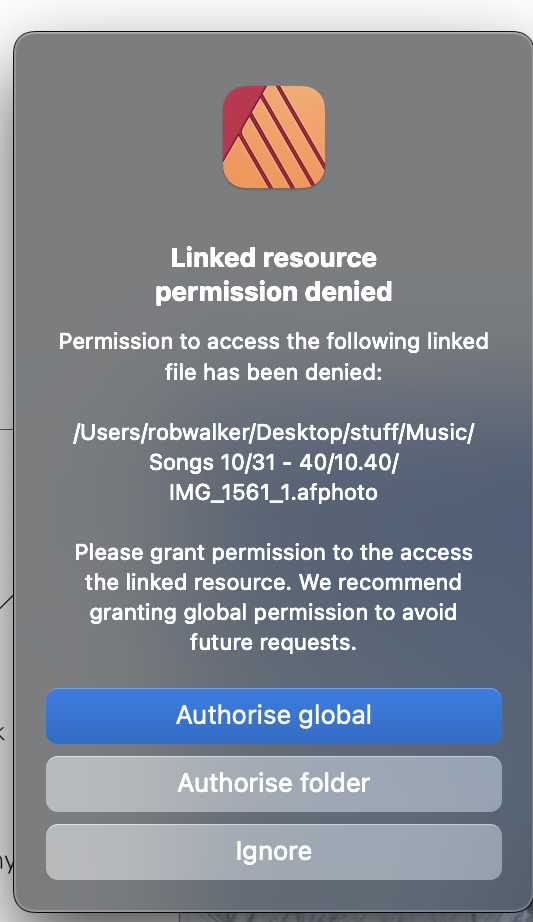
Task: Click the empty dialog area above the app icon
Action: click(274, 59)
